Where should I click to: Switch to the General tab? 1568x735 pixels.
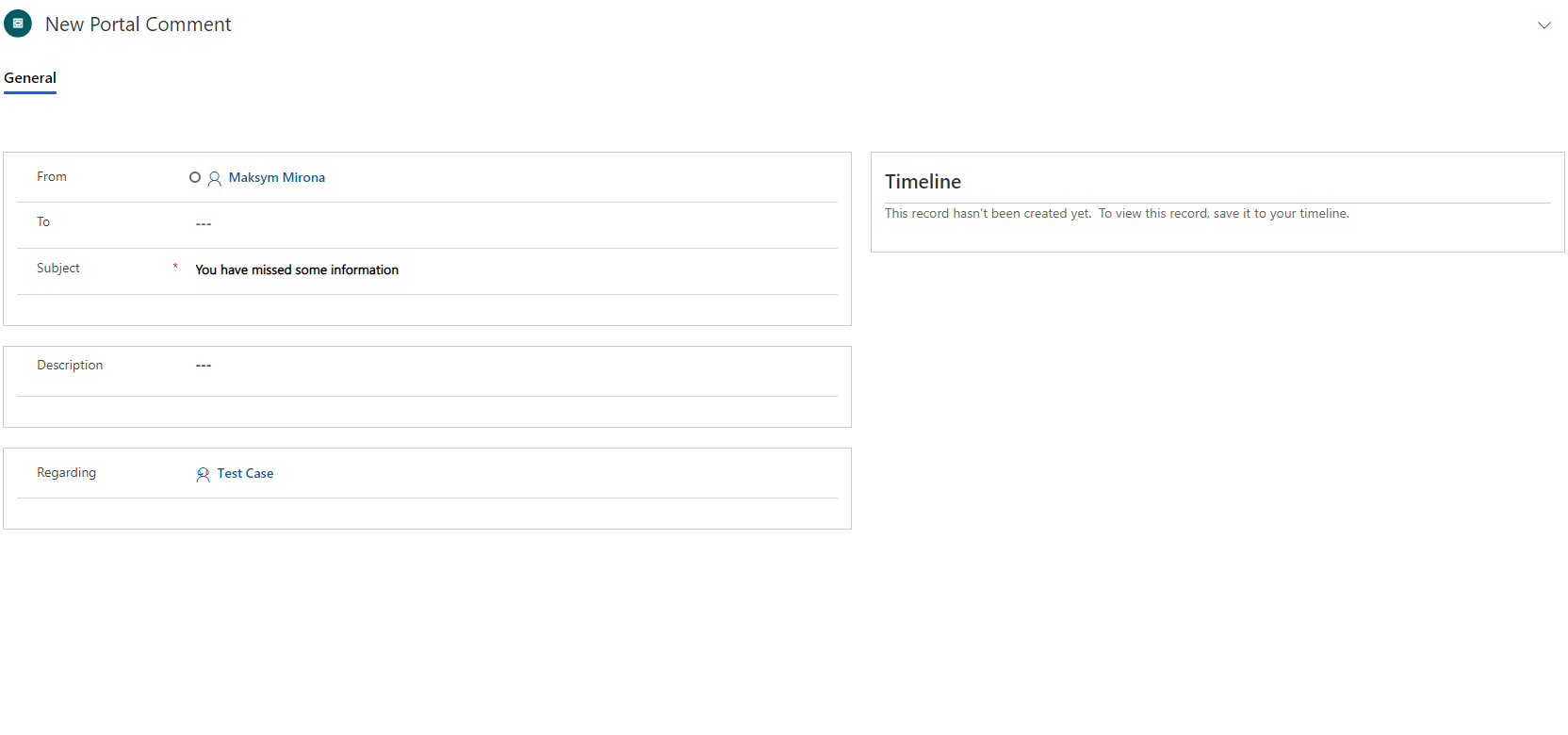pos(29,77)
